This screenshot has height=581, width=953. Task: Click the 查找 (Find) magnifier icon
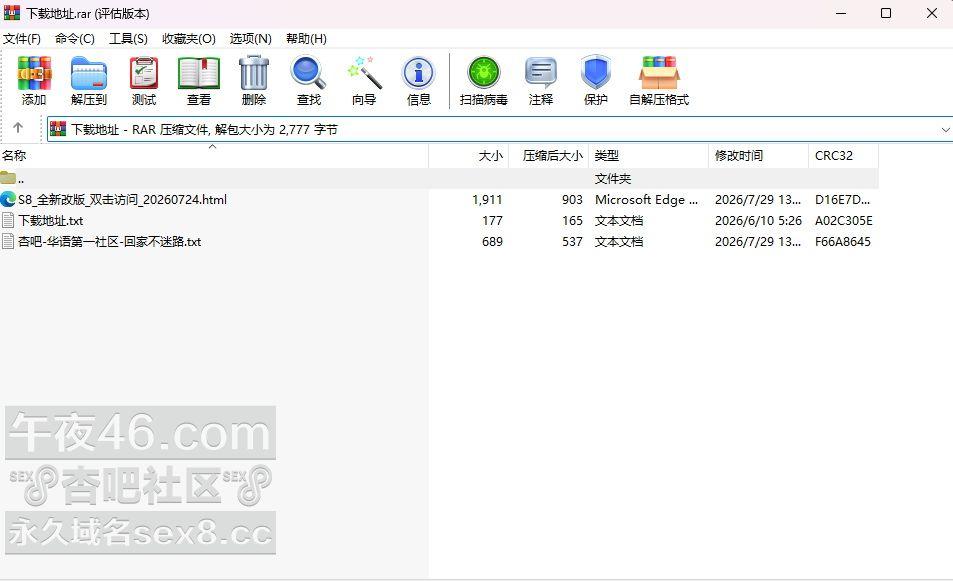click(x=308, y=72)
